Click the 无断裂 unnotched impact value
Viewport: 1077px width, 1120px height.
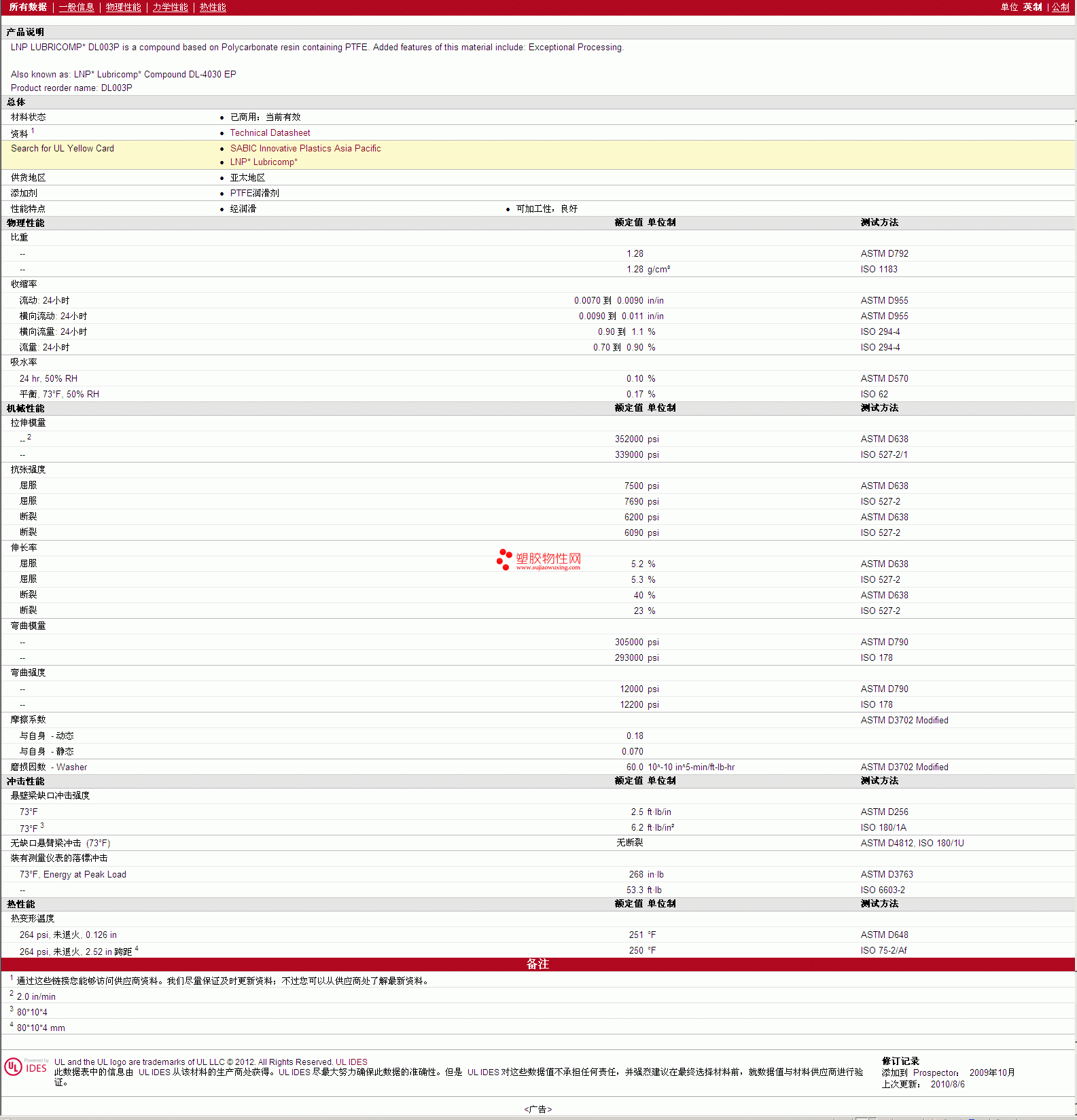click(629, 843)
